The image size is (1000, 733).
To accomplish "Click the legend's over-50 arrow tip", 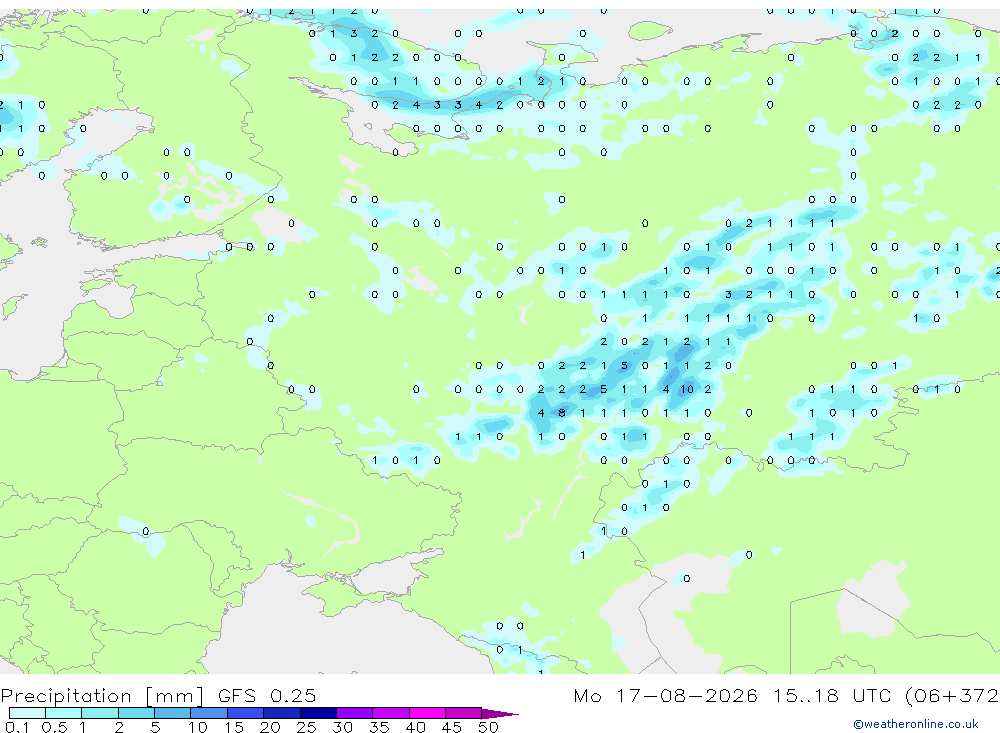I will (500, 714).
